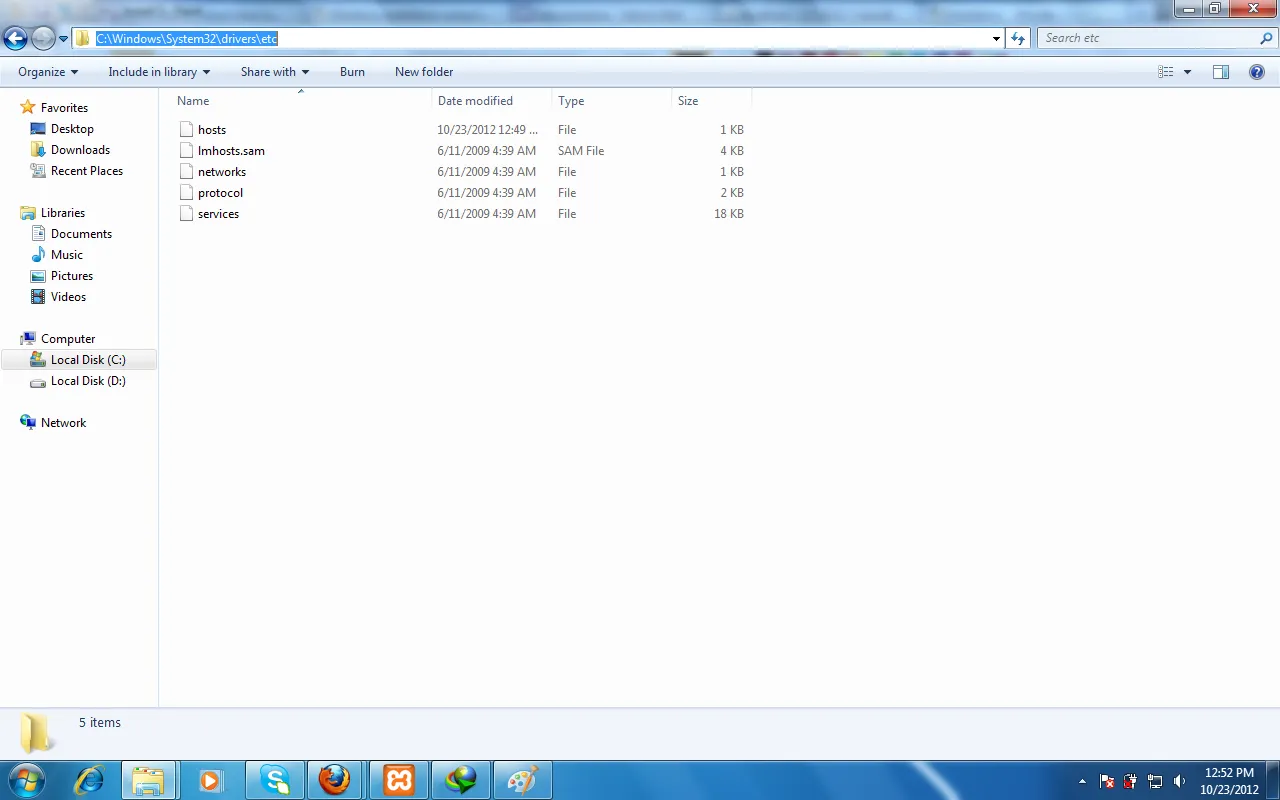Open XAMPP from the taskbar
Screen dimensions: 1280x800
(398, 780)
